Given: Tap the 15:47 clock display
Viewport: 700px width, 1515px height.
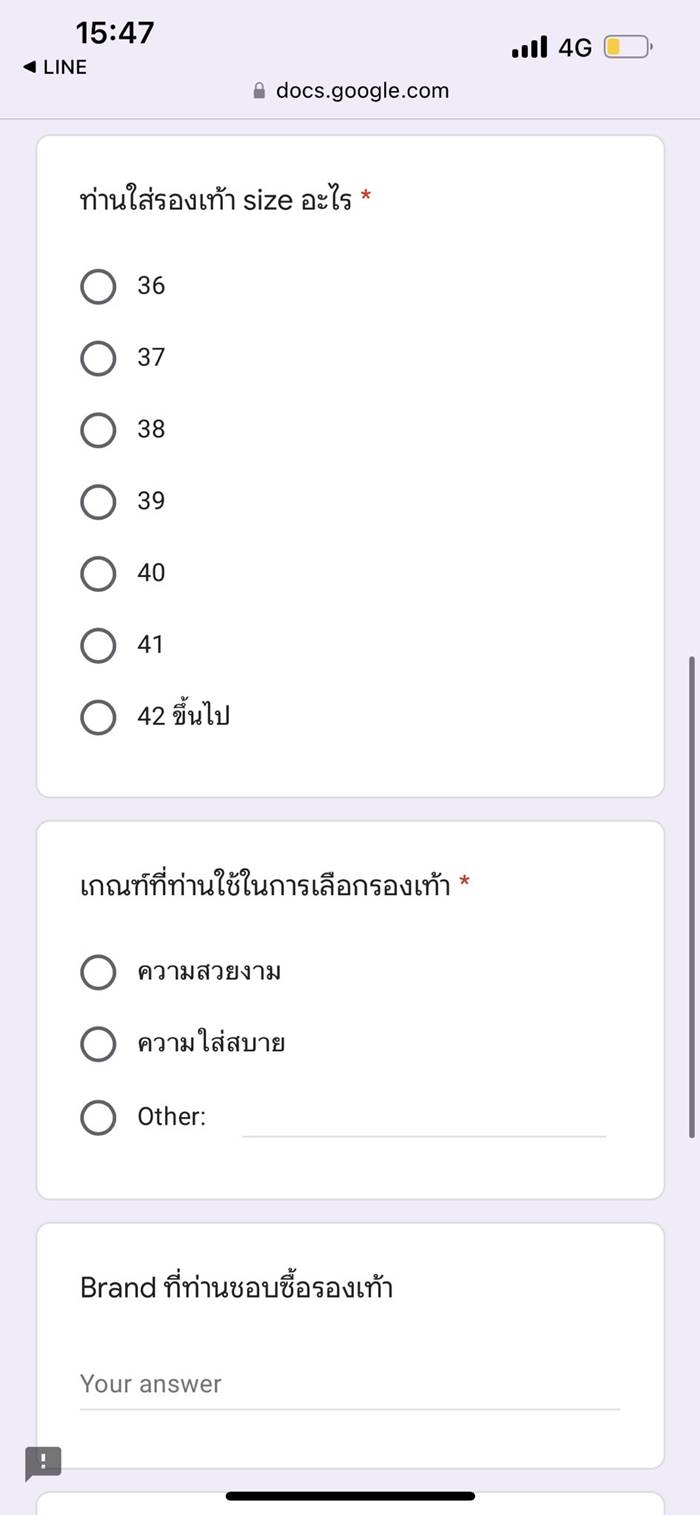Looking at the screenshot, I should pyautogui.click(x=113, y=32).
